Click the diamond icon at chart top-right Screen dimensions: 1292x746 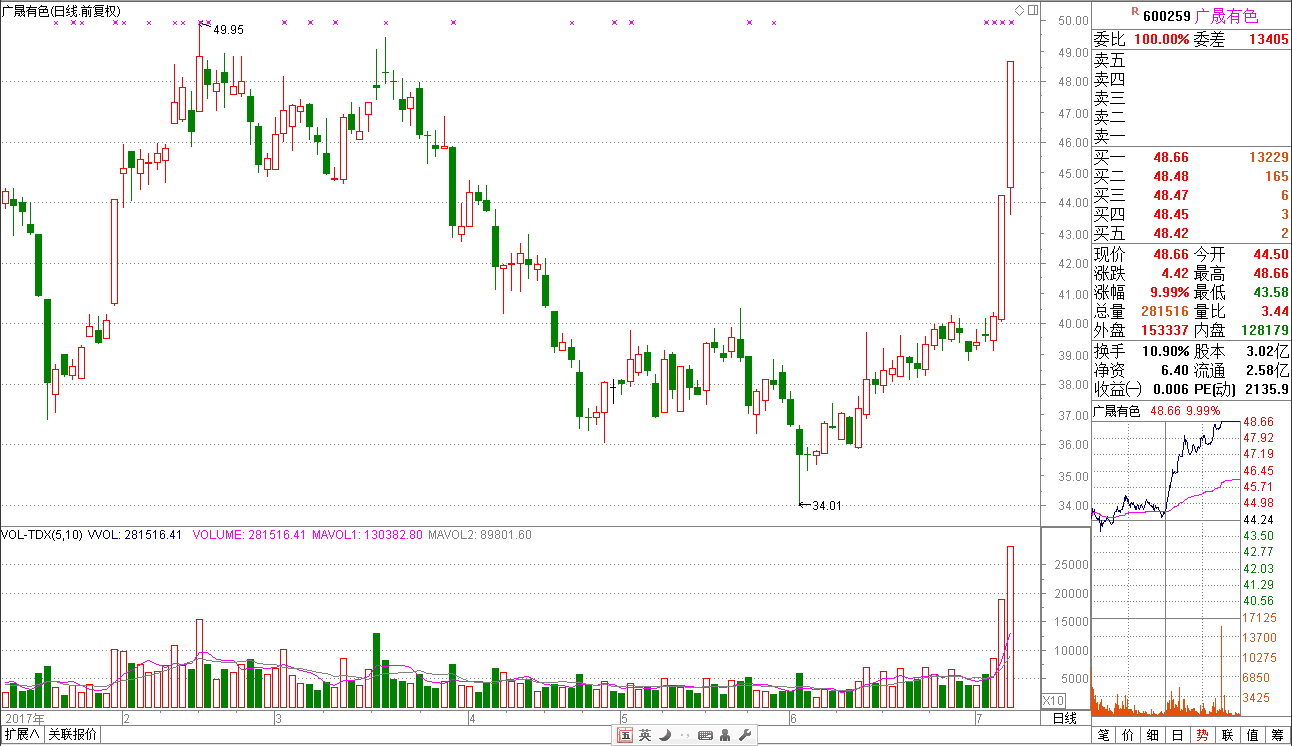pos(1019,11)
